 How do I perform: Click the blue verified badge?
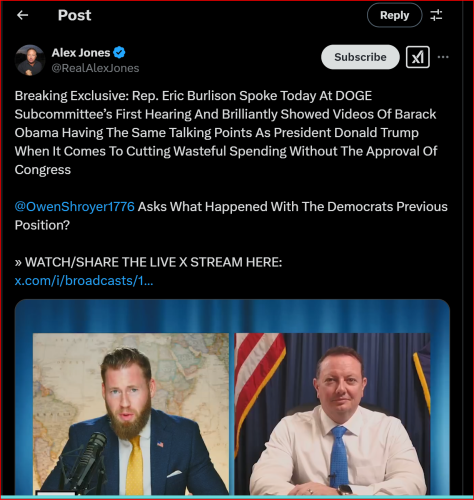[119, 53]
